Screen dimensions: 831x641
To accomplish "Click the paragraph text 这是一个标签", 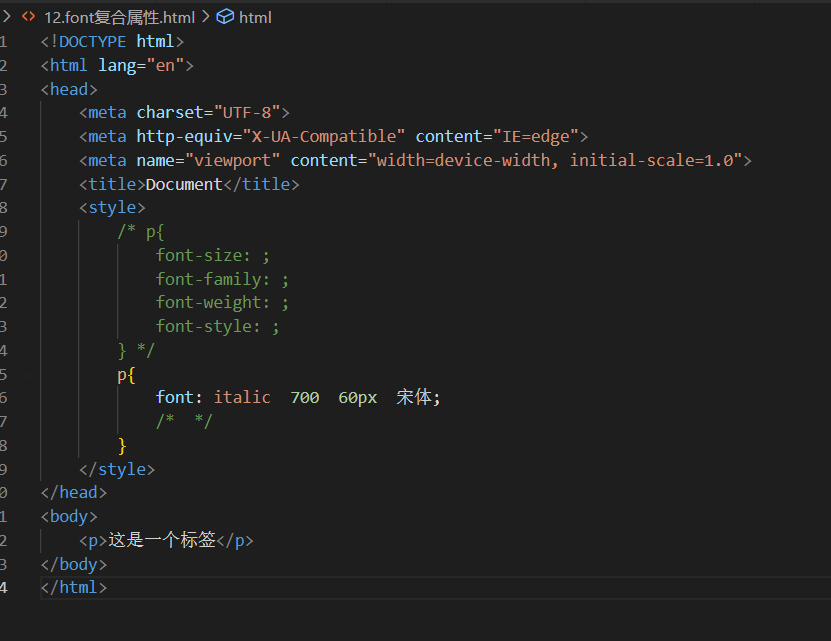I will point(162,540).
